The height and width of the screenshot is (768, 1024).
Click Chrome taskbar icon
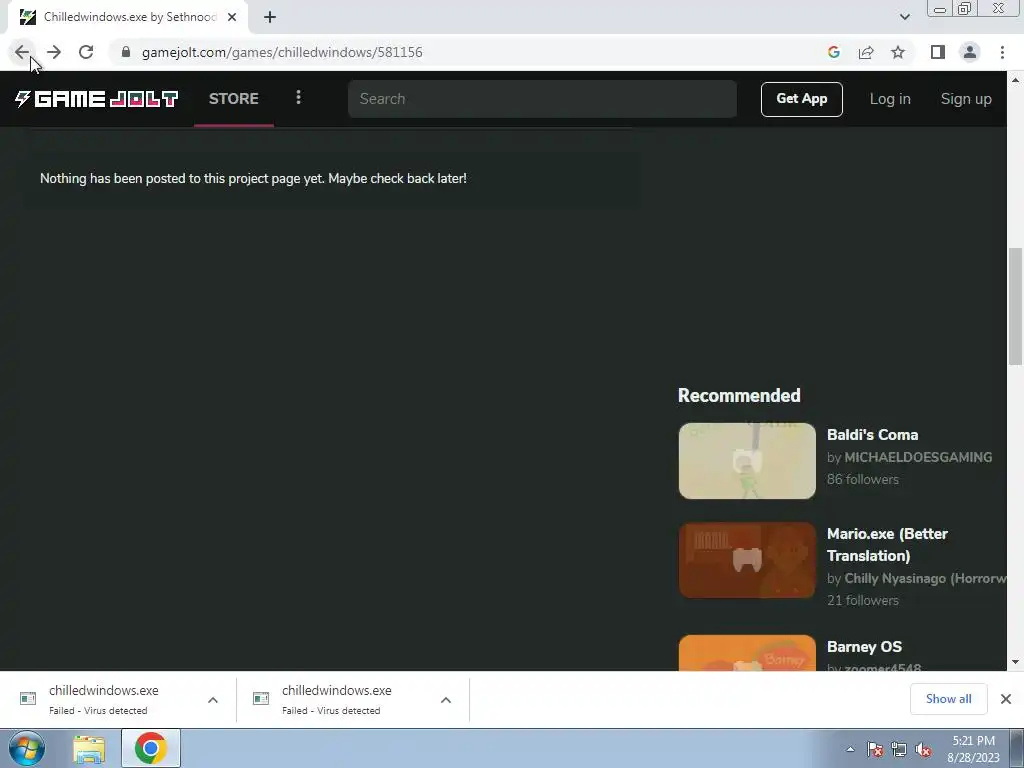click(x=151, y=748)
